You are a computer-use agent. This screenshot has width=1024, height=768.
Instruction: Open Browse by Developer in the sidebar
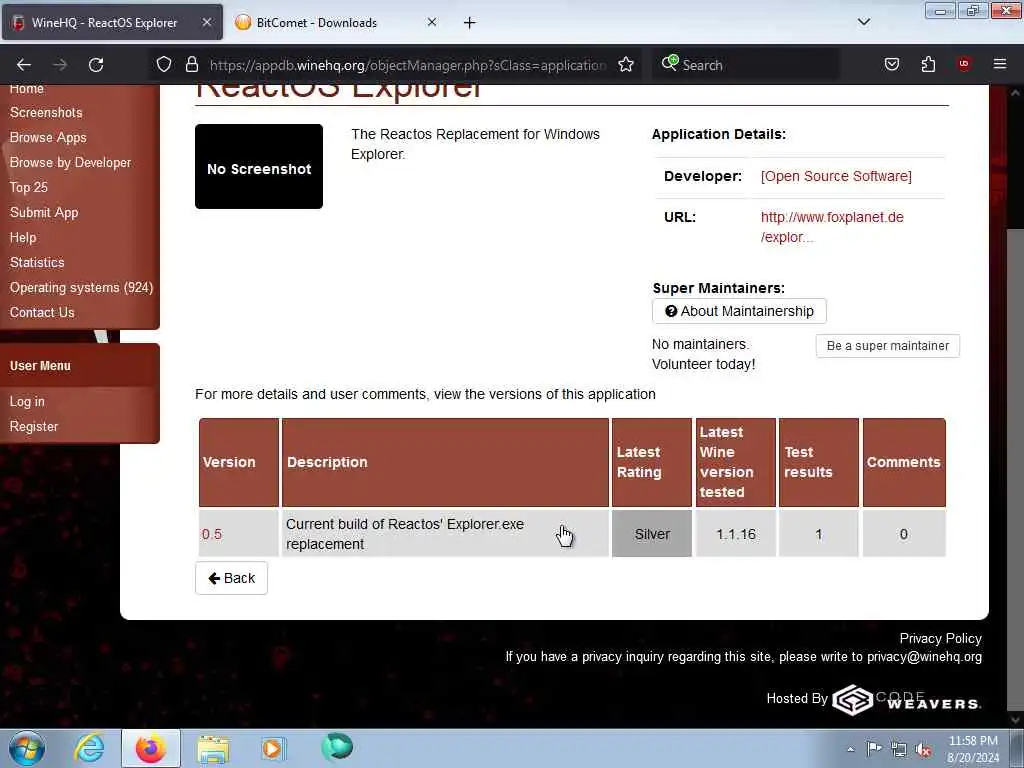point(70,163)
